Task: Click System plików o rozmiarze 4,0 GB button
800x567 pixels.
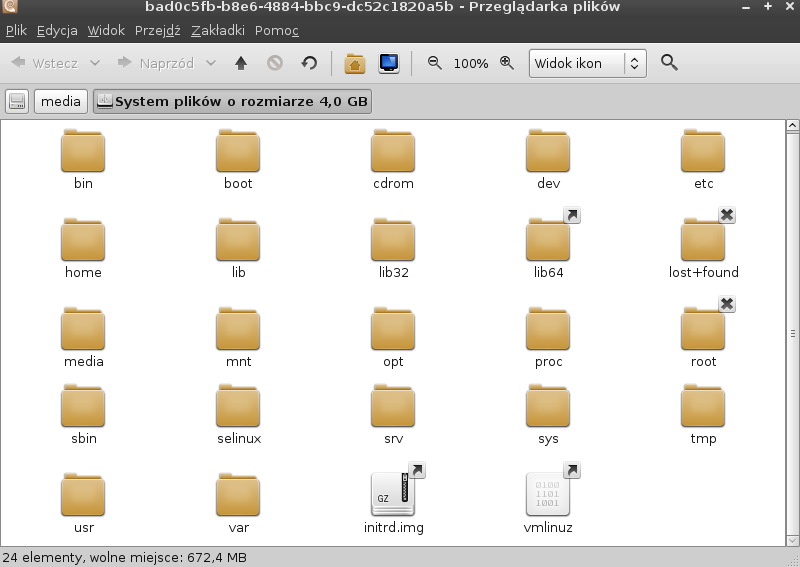Action: (232, 101)
